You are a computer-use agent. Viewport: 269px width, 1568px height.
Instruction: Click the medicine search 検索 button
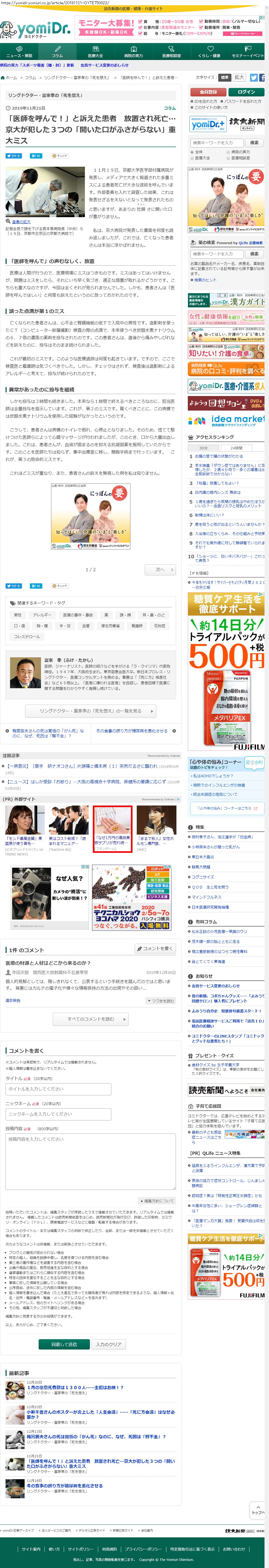coord(254,254)
